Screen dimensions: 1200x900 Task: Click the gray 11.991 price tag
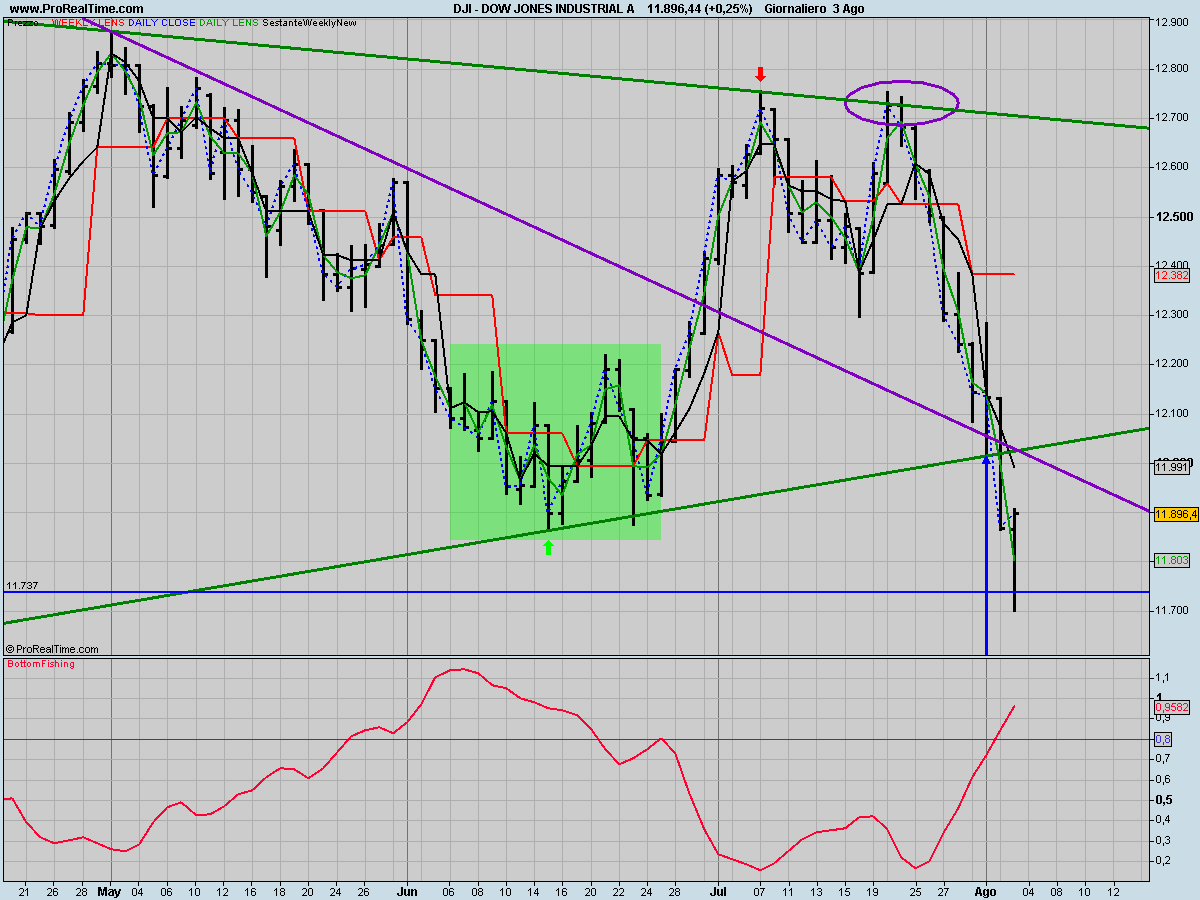click(1171, 467)
